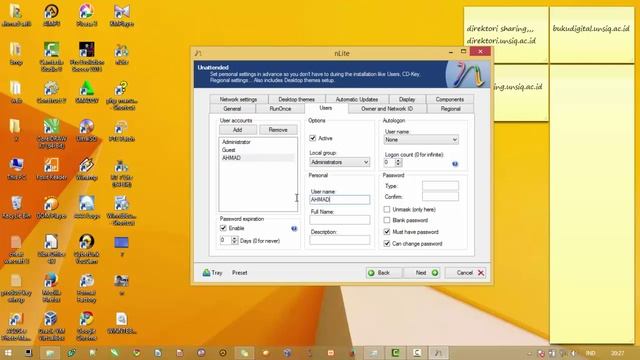This screenshot has height=360, width=640.
Task: Open the AIMP desktop shortcut
Action: coord(51,16)
